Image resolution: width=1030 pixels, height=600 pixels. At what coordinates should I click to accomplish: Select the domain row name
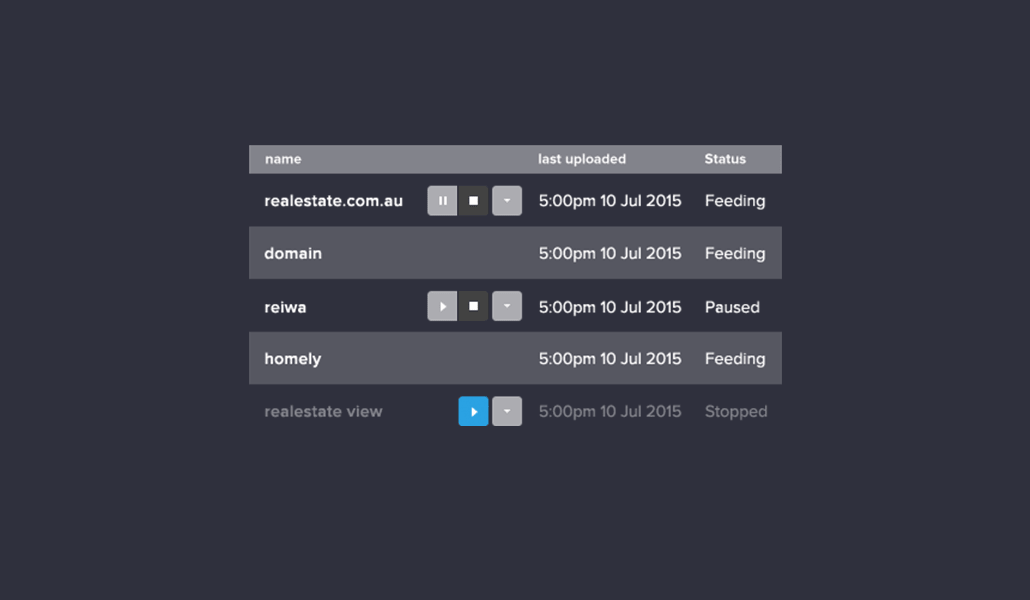pyautogui.click(x=293, y=254)
